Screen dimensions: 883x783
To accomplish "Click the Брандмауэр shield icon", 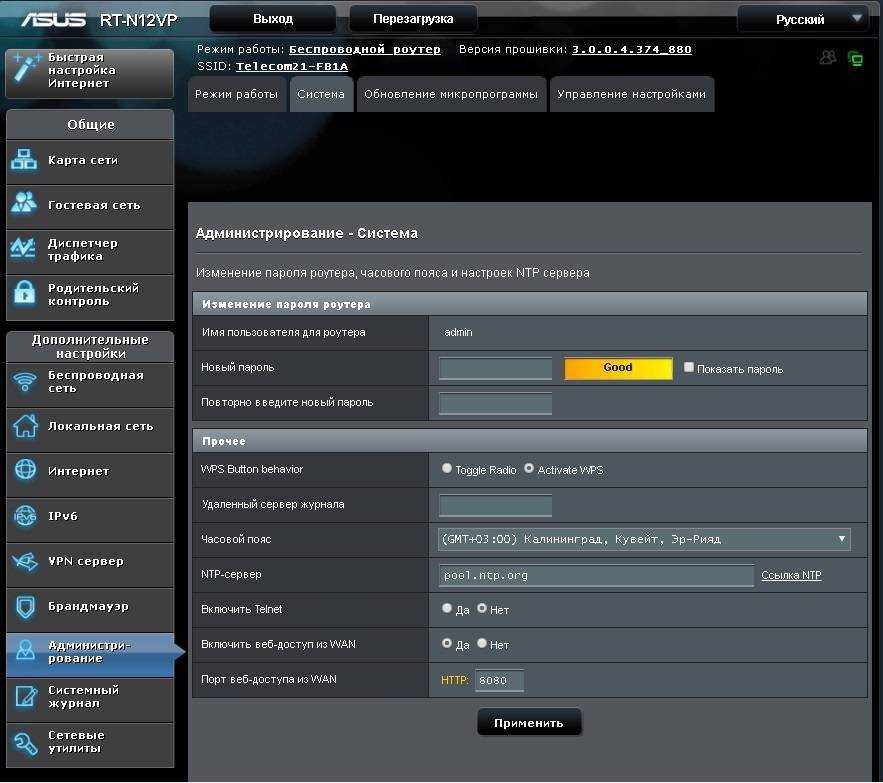I will tap(25, 607).
